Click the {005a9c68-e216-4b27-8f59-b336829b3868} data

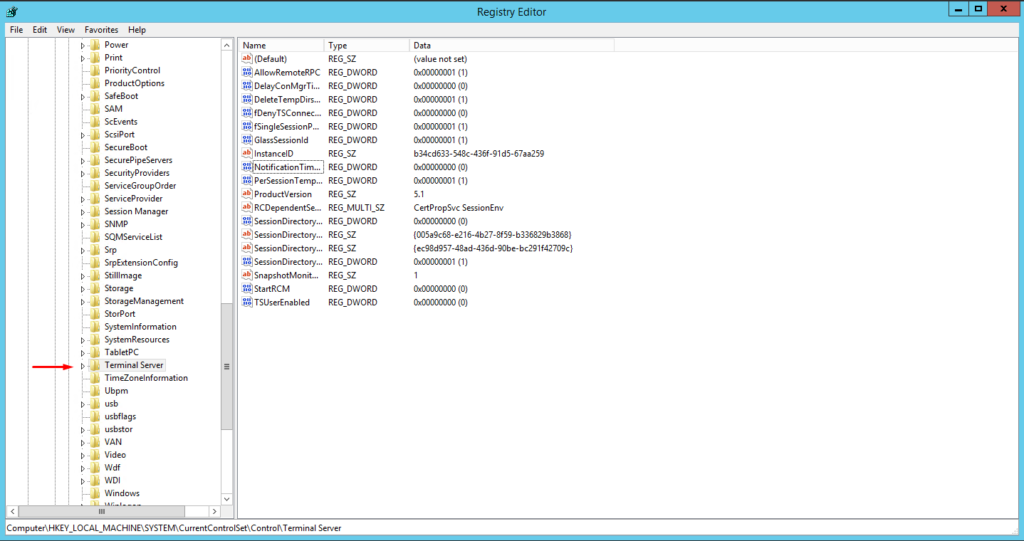click(x=492, y=235)
